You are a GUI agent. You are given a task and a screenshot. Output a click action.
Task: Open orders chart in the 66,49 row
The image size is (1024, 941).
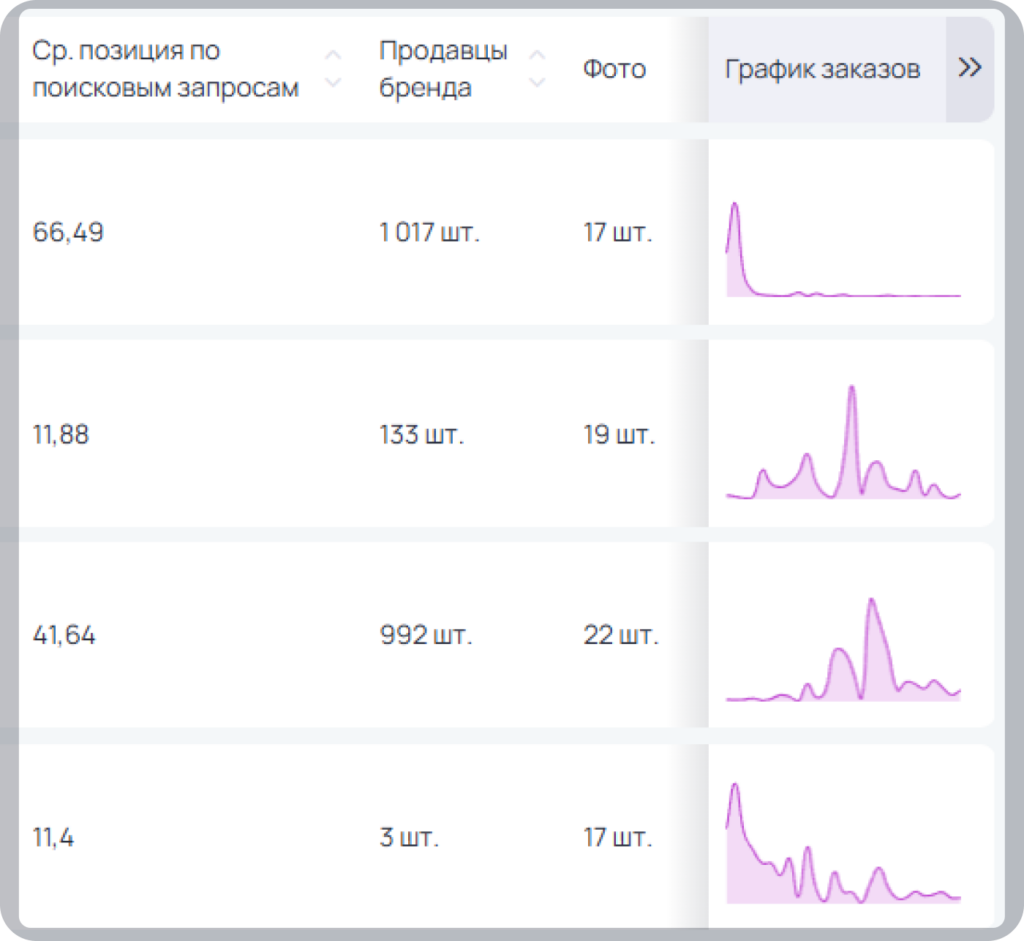[843, 249]
